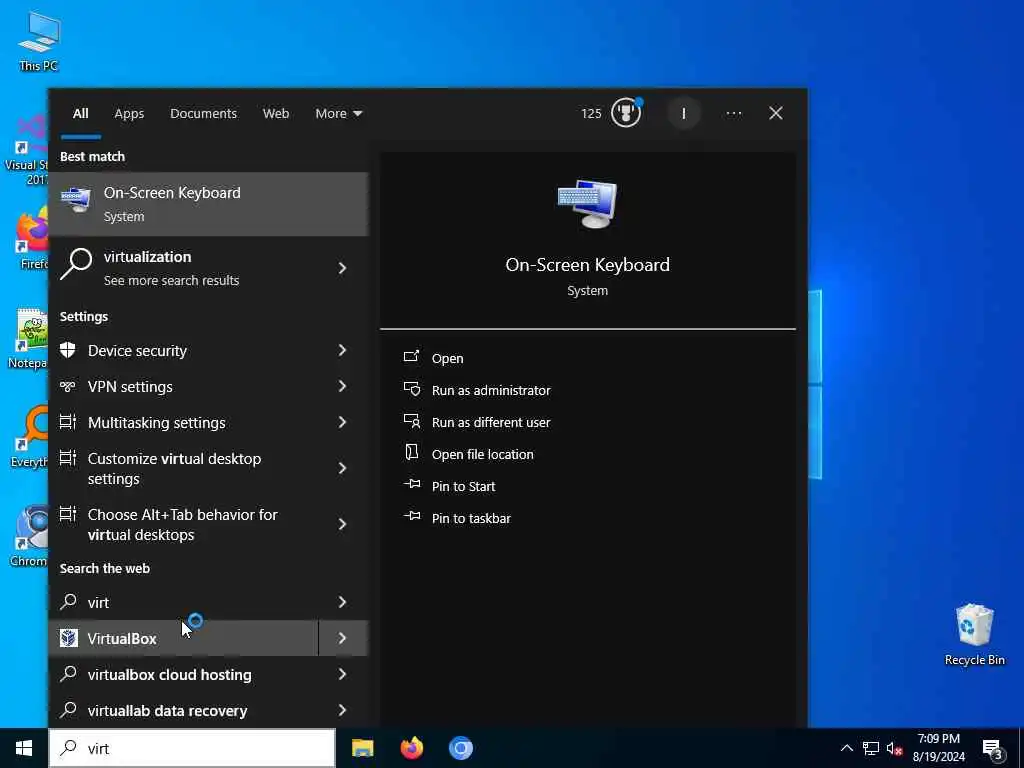The image size is (1024, 768).
Task: Pin On-Screen Keyboard to taskbar
Action: 472,519
